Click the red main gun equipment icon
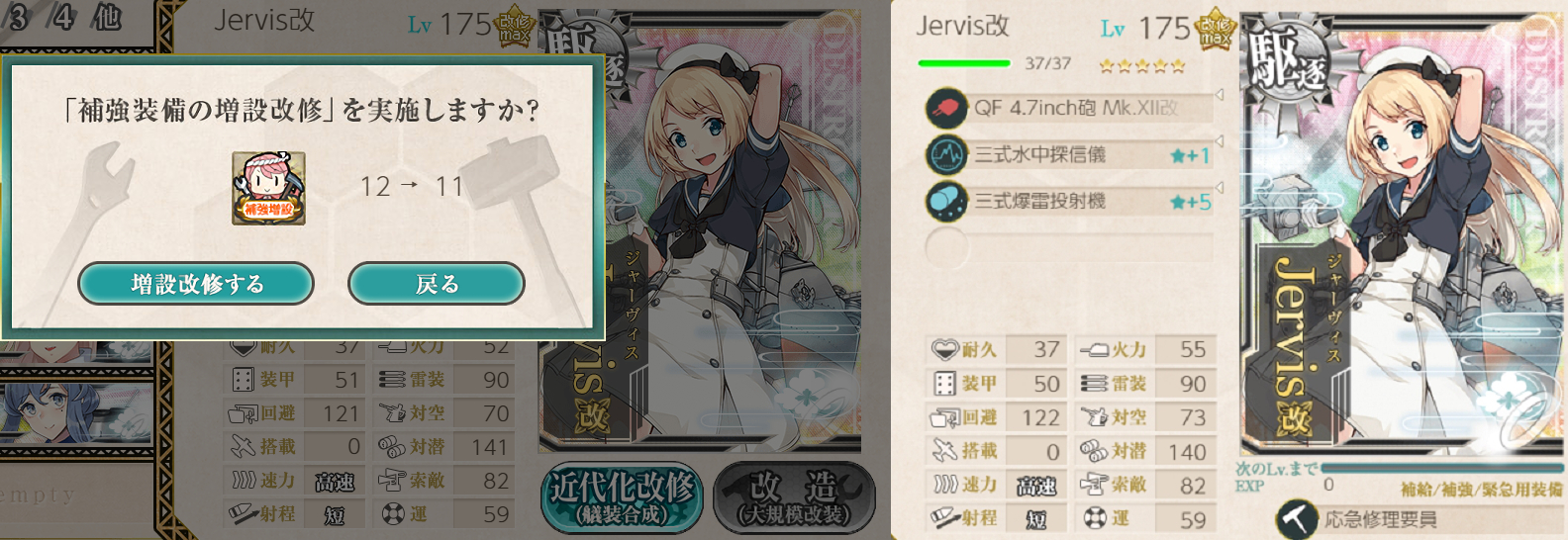This screenshot has width=1568, height=540. (x=946, y=108)
